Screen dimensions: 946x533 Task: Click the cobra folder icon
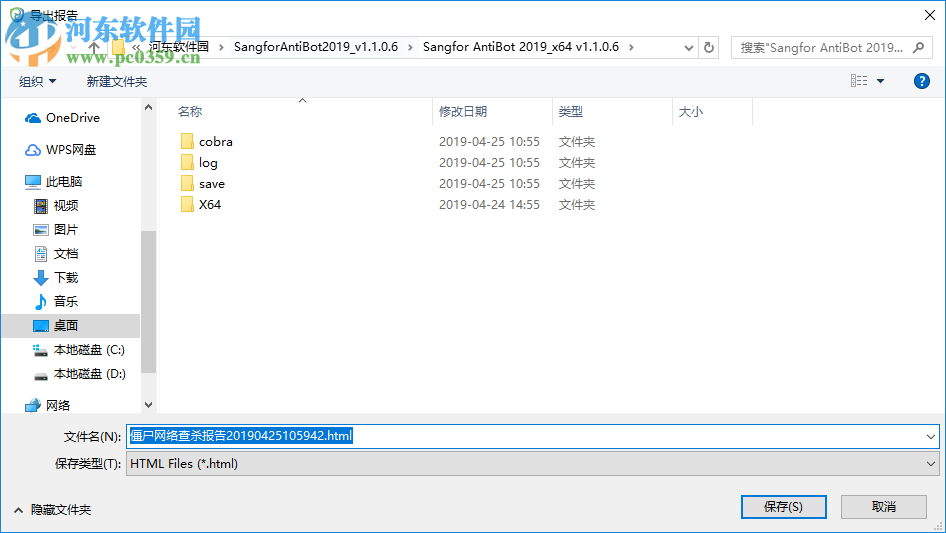tap(188, 142)
